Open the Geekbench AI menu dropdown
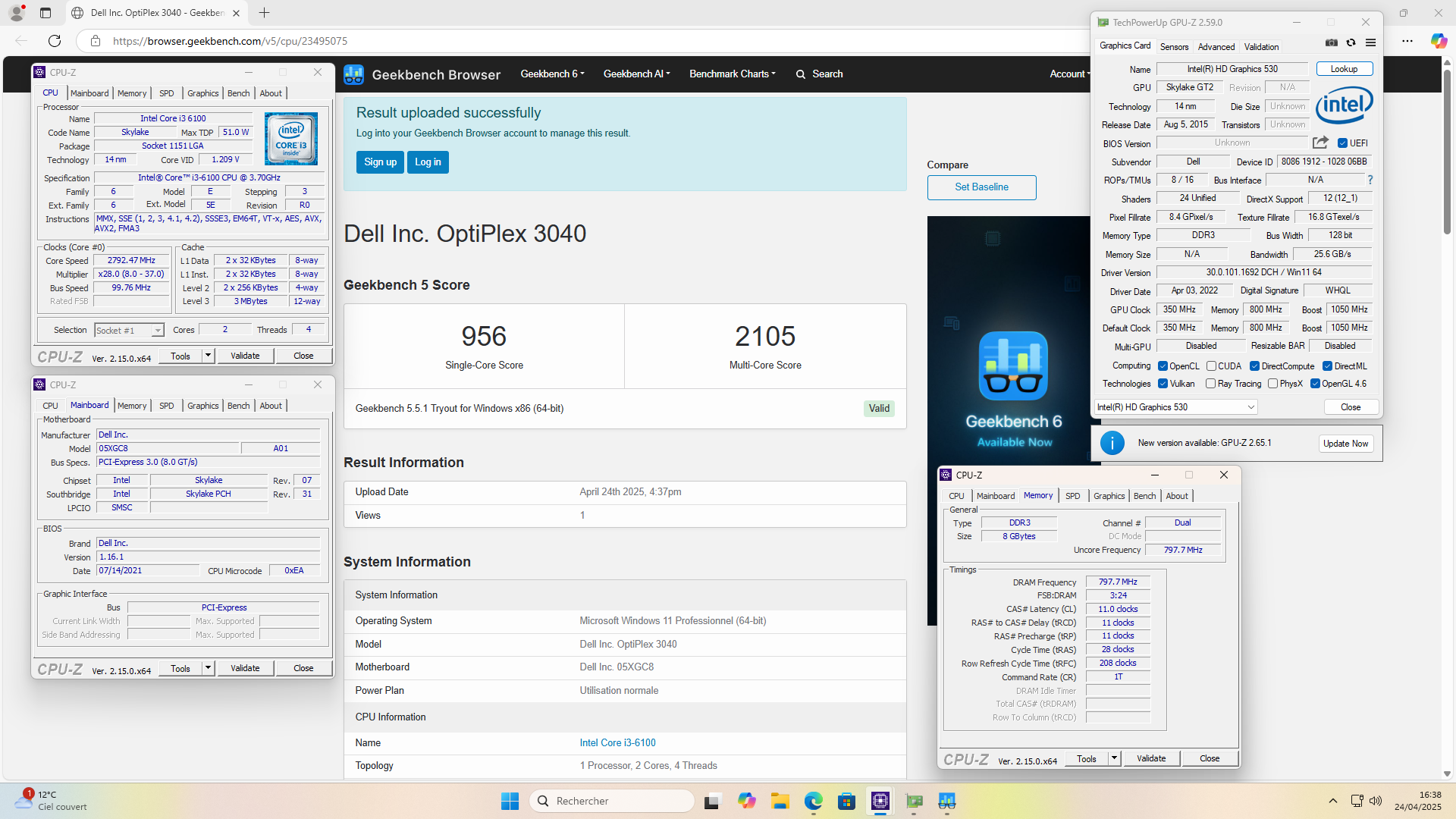The width and height of the screenshot is (1456, 819). click(636, 74)
